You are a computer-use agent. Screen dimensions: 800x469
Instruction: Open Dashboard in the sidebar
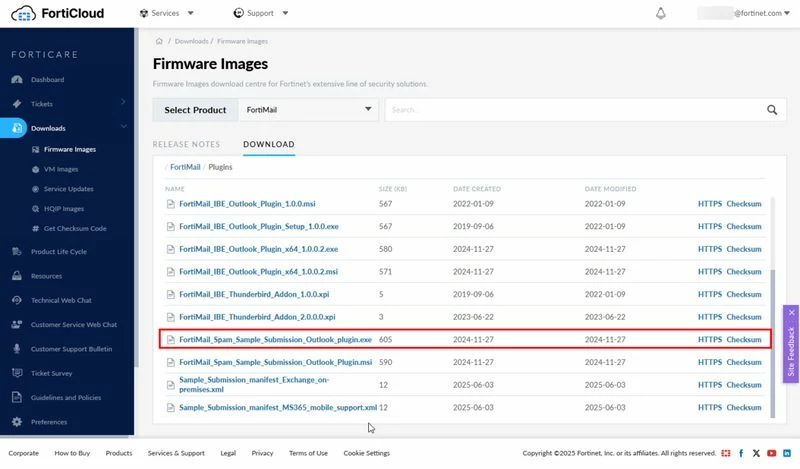click(47, 80)
